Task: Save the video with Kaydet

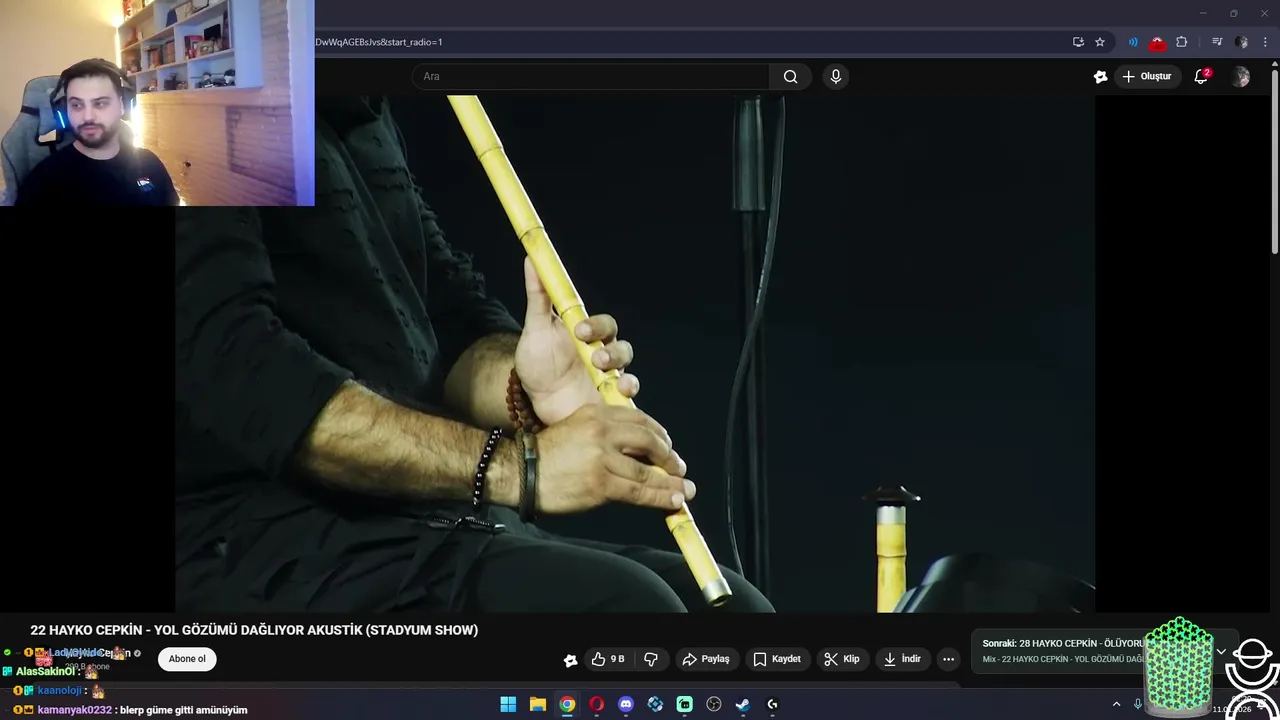Action: point(777,659)
